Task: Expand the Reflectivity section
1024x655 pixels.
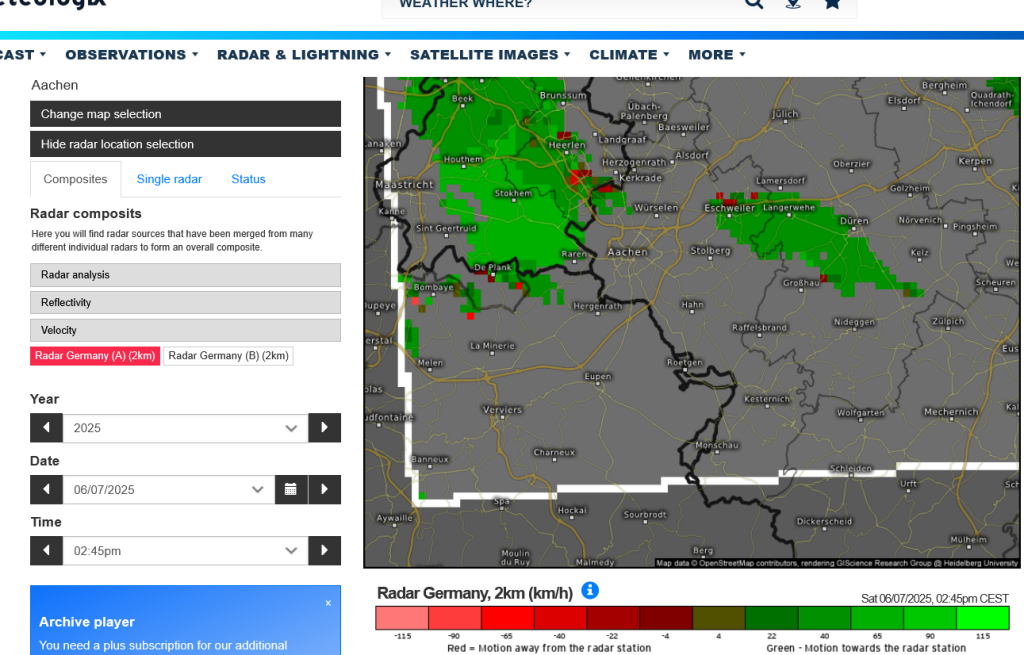Action: pos(185,302)
